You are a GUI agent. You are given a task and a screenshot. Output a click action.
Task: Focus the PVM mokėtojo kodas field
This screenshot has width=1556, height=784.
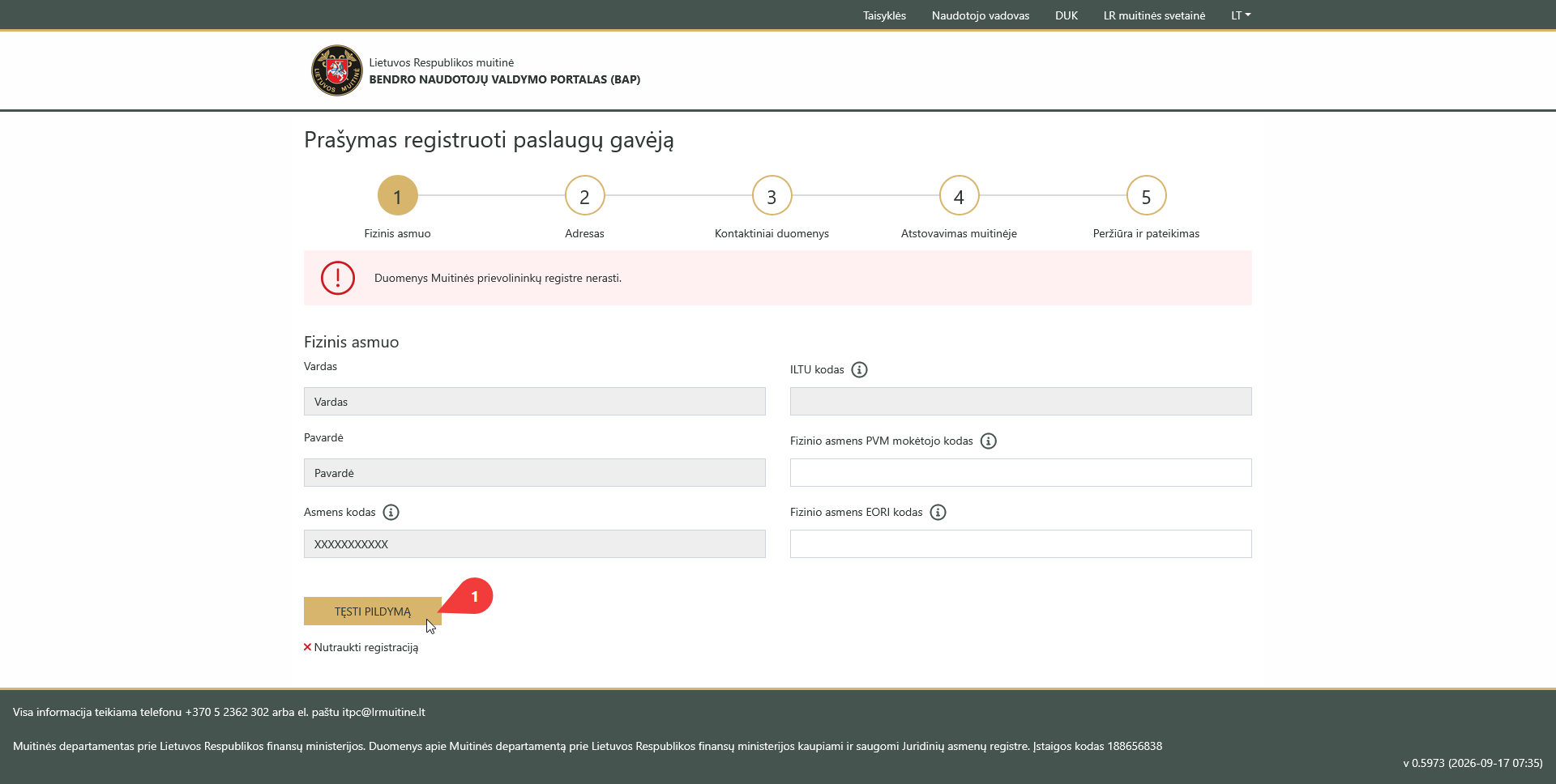(x=1021, y=473)
